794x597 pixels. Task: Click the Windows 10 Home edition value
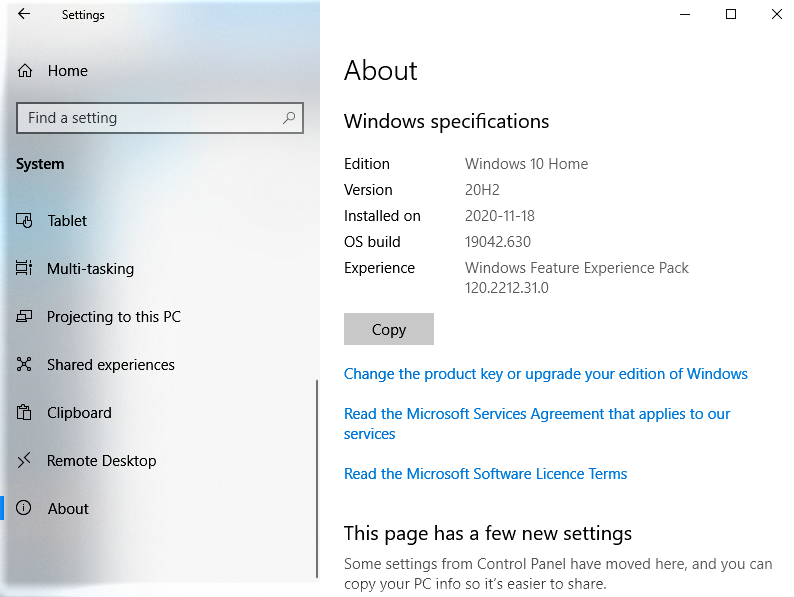tap(527, 164)
